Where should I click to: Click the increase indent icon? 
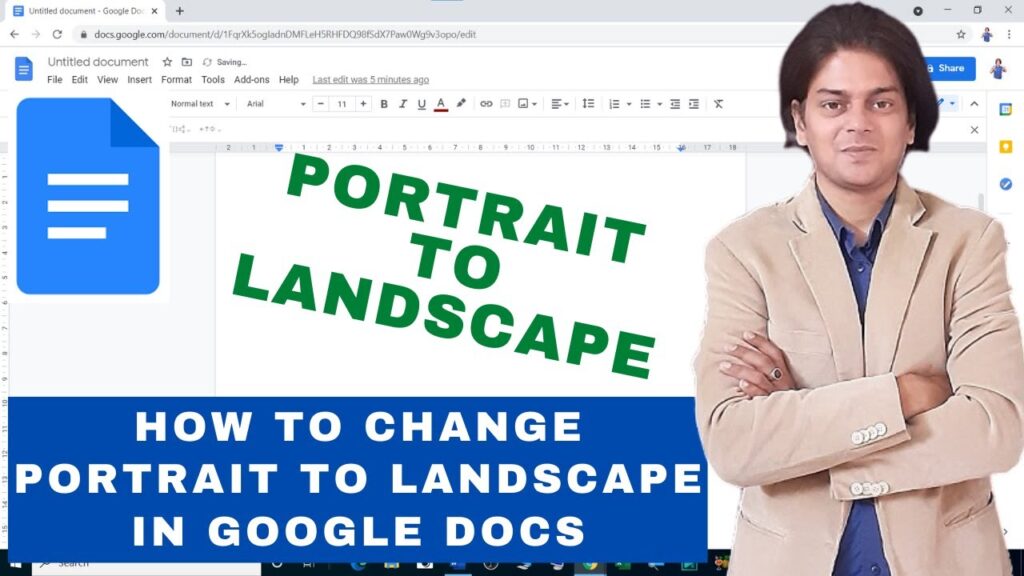pyautogui.click(x=694, y=104)
